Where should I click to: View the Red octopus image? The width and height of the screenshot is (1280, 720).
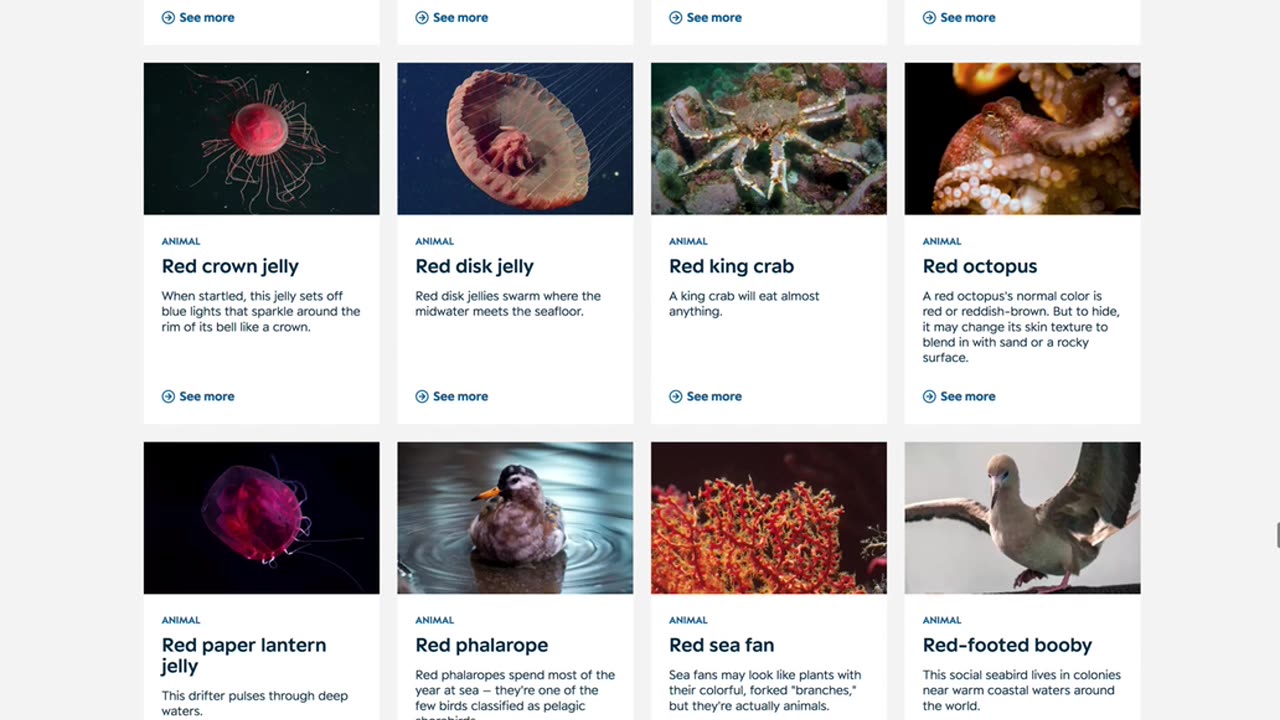1022,139
